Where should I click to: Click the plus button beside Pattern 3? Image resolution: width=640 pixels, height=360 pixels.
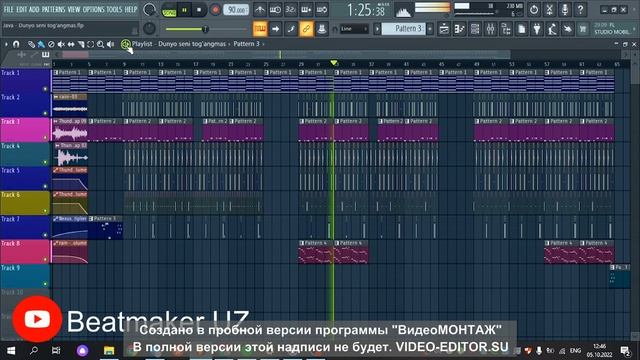coord(430,29)
